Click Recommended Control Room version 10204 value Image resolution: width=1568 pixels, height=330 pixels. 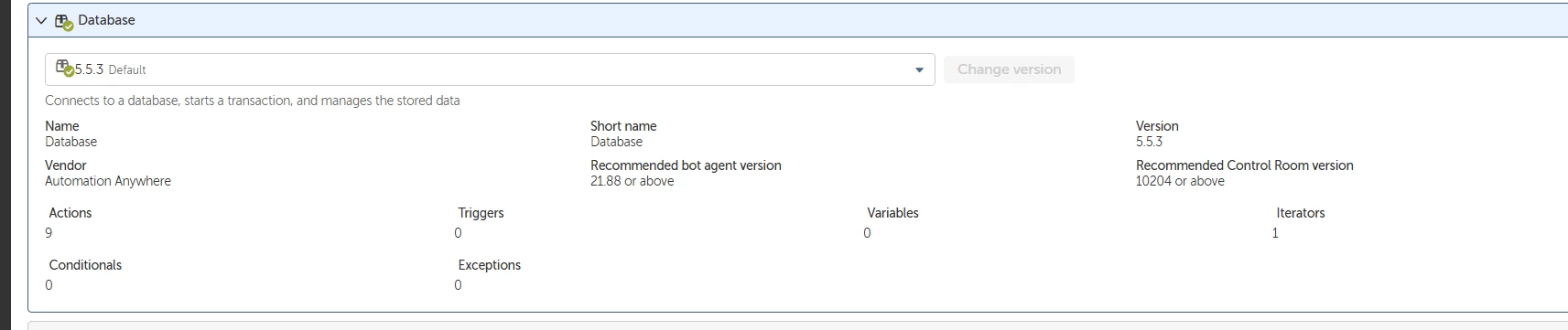[x=1180, y=181]
